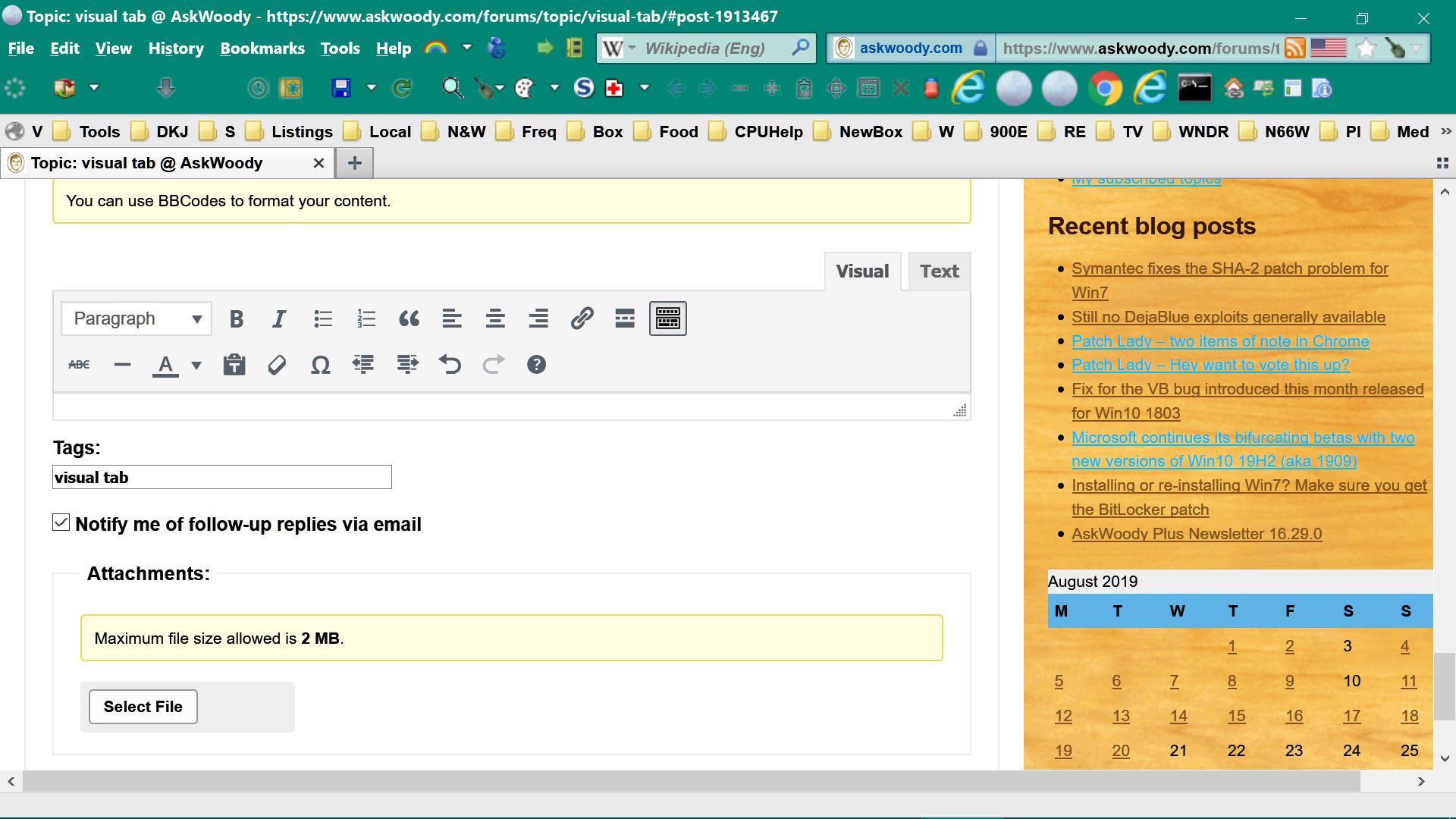The image size is (1456, 819).
Task: Open the Paragraph format dropdown
Action: [x=136, y=318]
